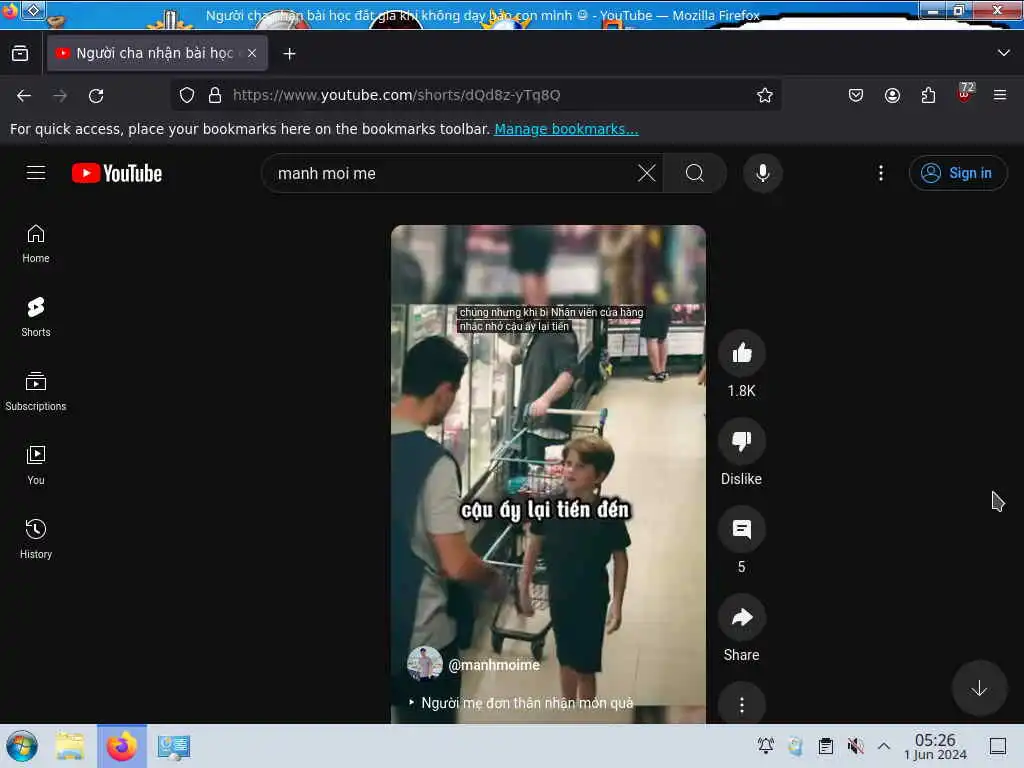Open more actions menu for Short
Image resolution: width=1024 pixels, height=768 pixels.
tap(741, 704)
